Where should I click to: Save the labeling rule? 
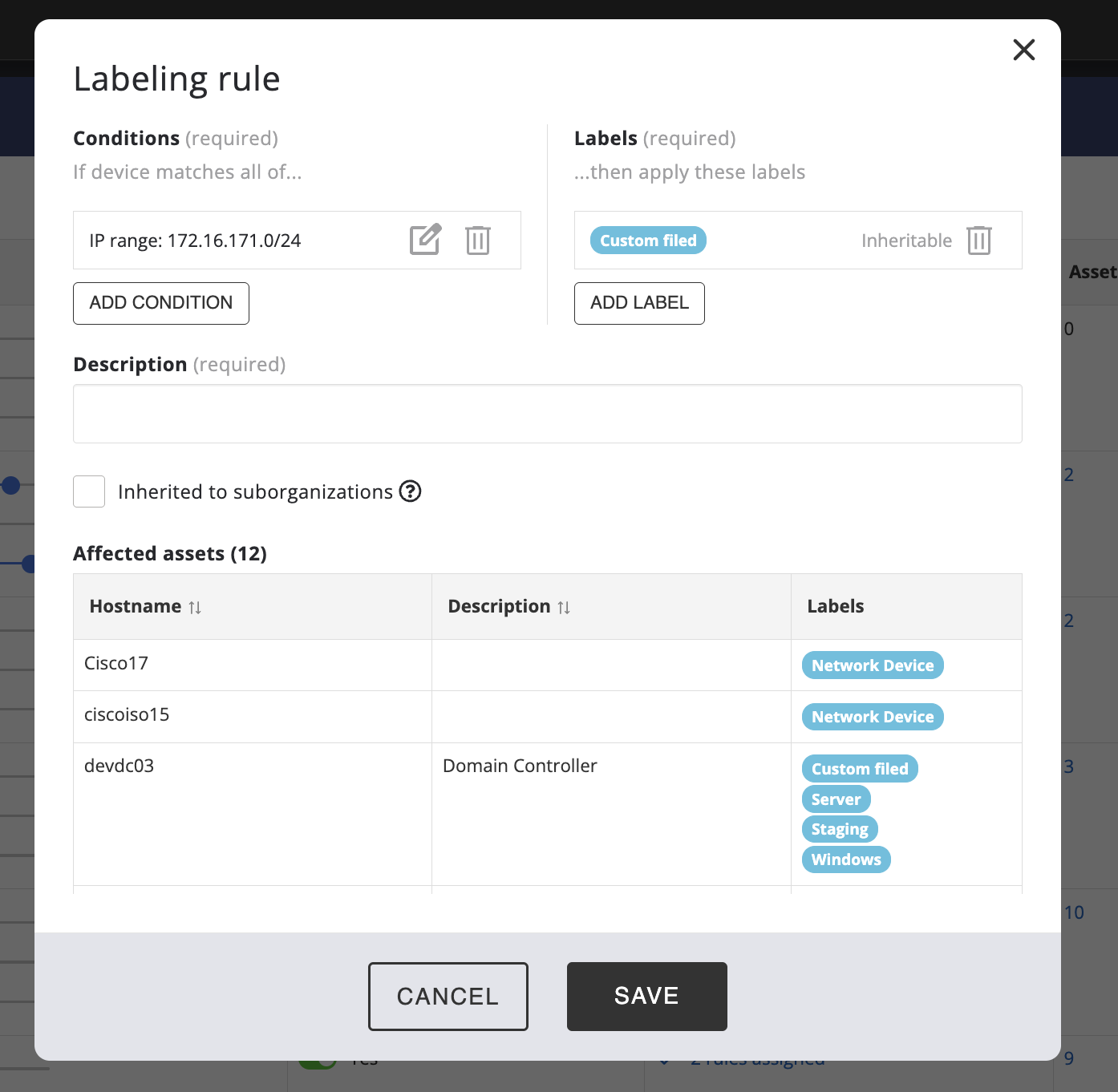(x=646, y=996)
